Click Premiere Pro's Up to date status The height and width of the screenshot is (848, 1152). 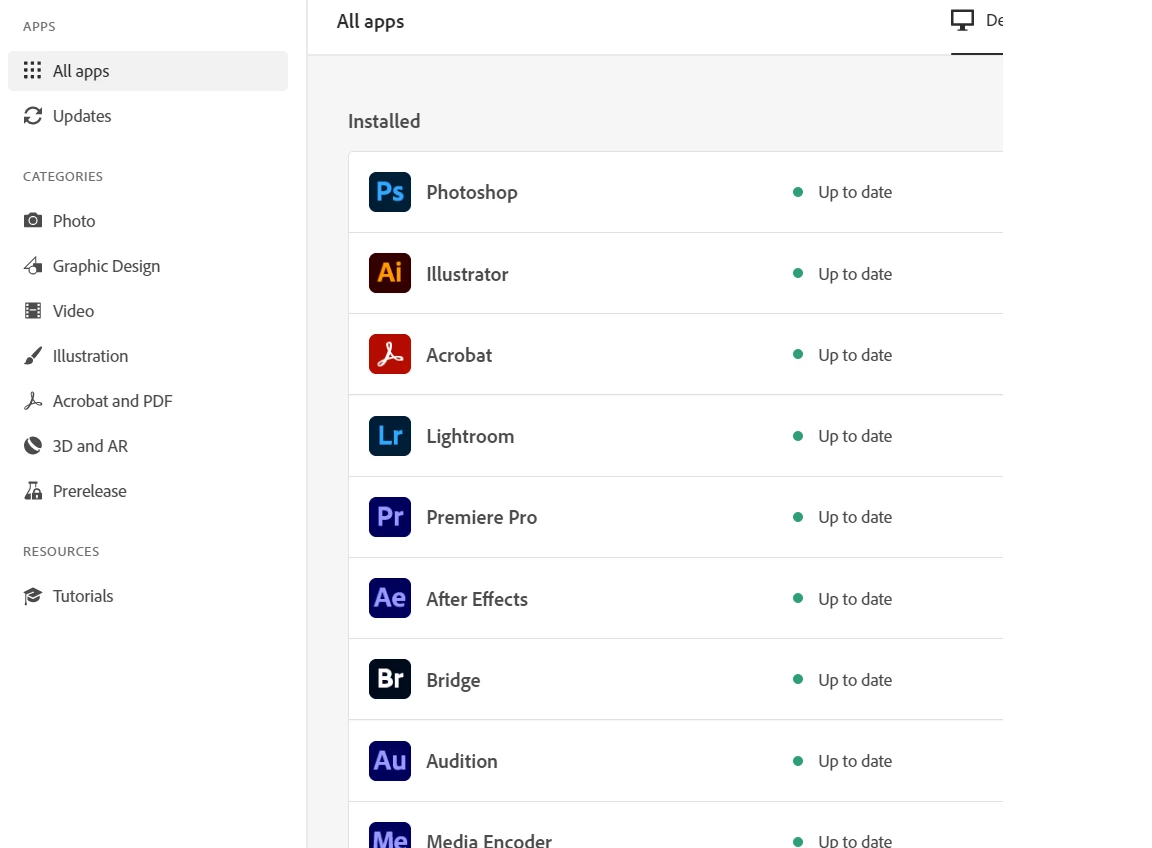tap(843, 517)
